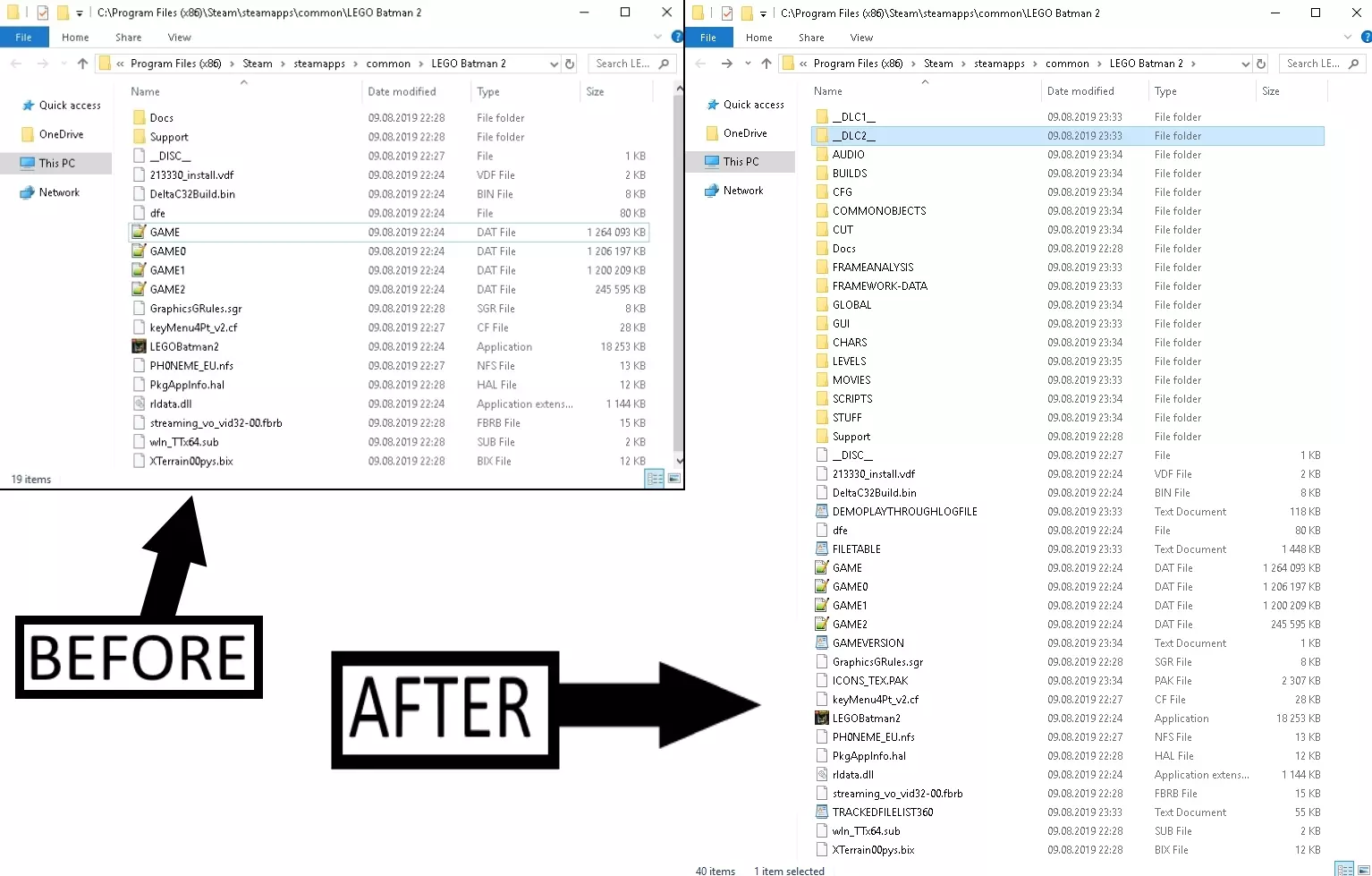
Task: Click the vertical scrollbar in left window
Action: pyautogui.click(x=679, y=274)
